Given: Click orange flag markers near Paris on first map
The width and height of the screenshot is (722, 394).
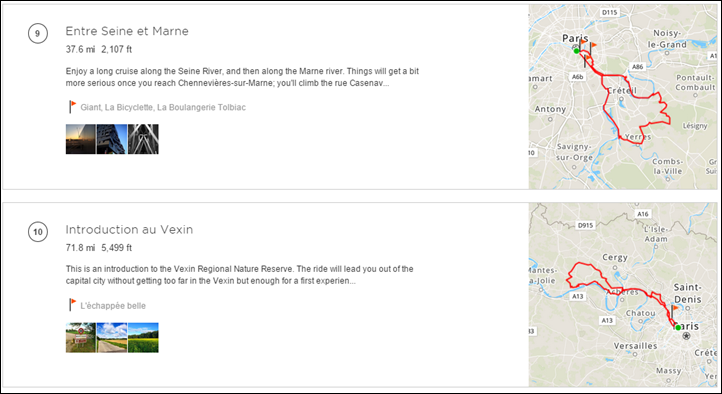Looking at the screenshot, I should coord(588,47).
